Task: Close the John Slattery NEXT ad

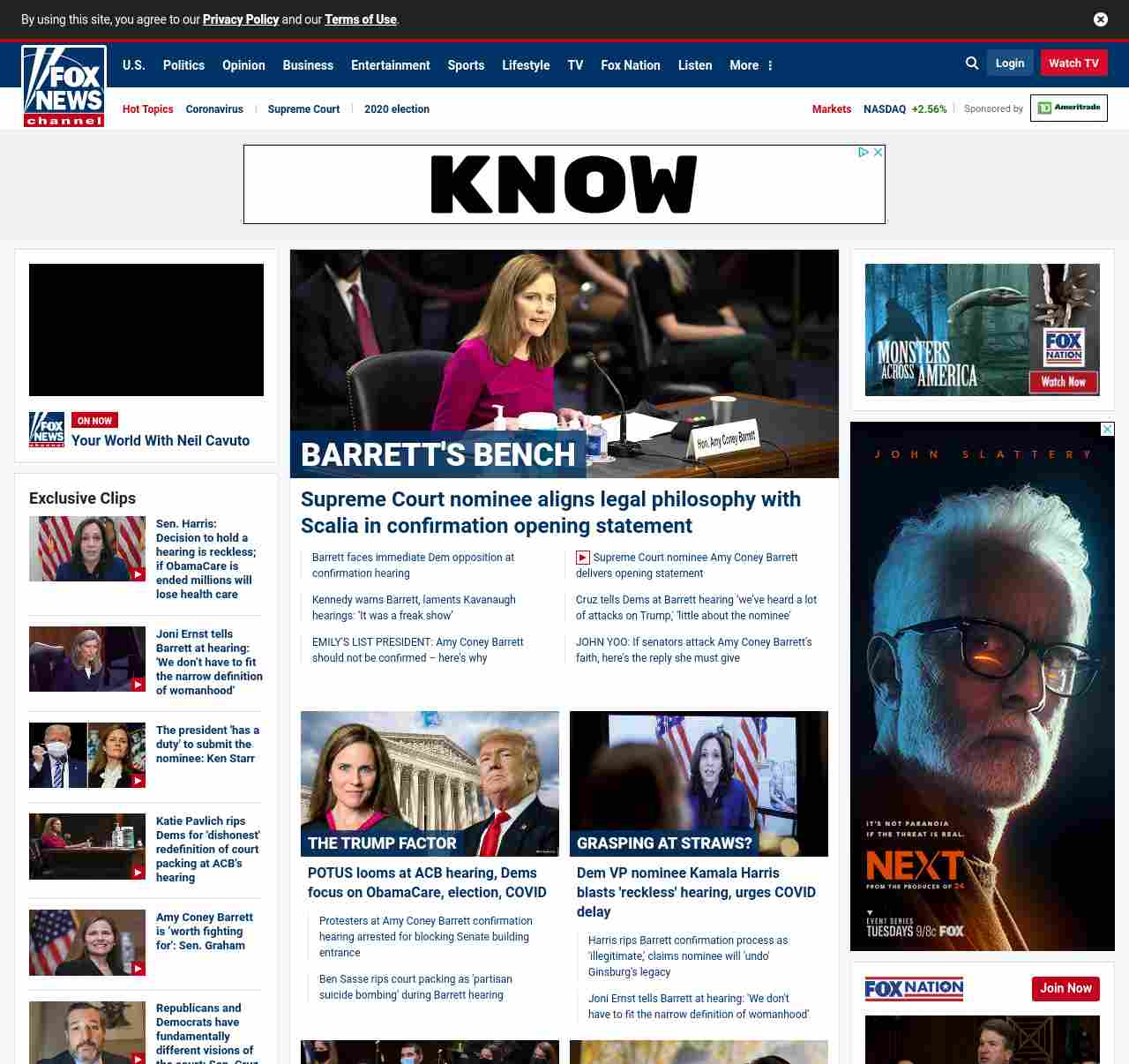Action: (x=1107, y=430)
